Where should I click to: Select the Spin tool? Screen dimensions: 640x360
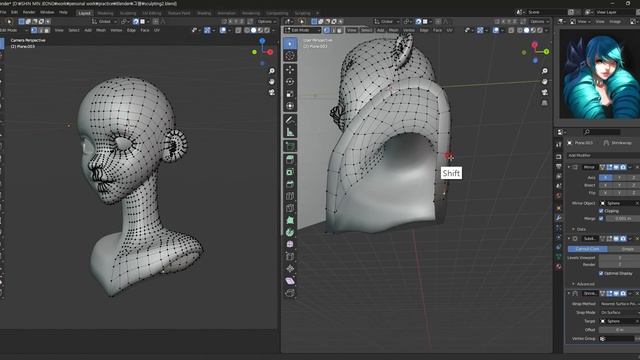(x=290, y=232)
